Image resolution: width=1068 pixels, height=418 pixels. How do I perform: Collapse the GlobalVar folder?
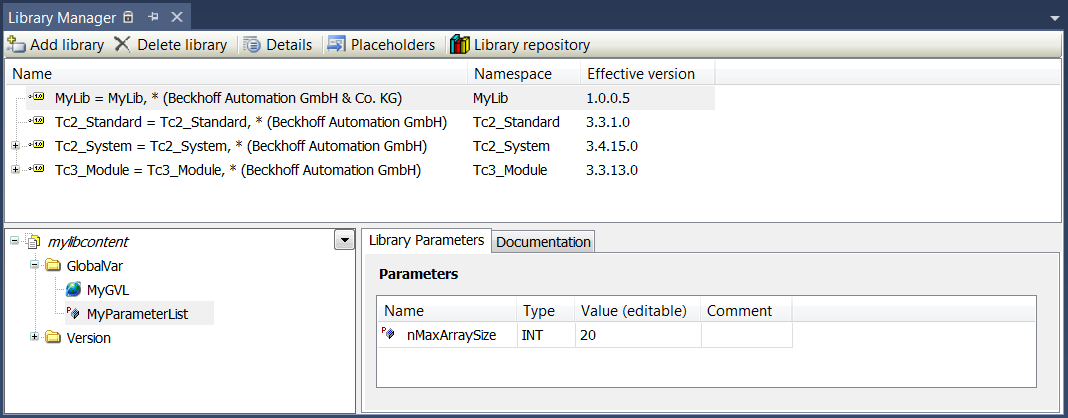point(35,266)
